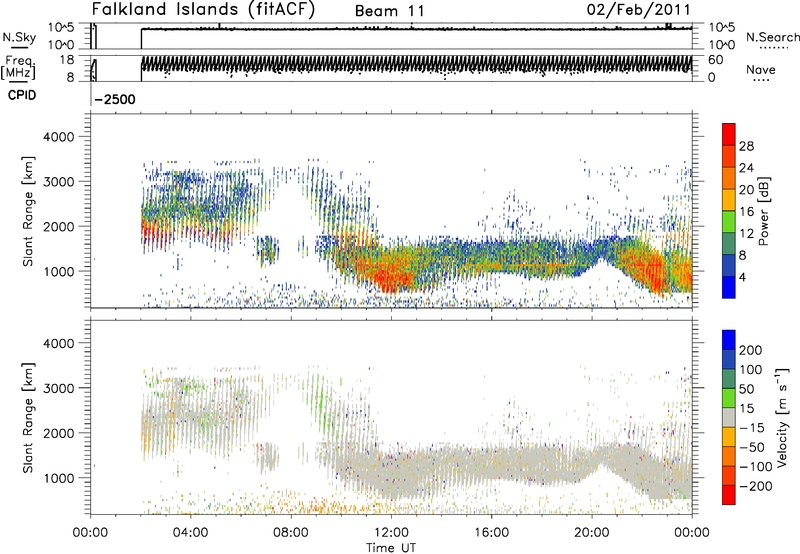This screenshot has height=554, width=800.
Task: Click the 'N.Search' legend label
Action: (772, 37)
